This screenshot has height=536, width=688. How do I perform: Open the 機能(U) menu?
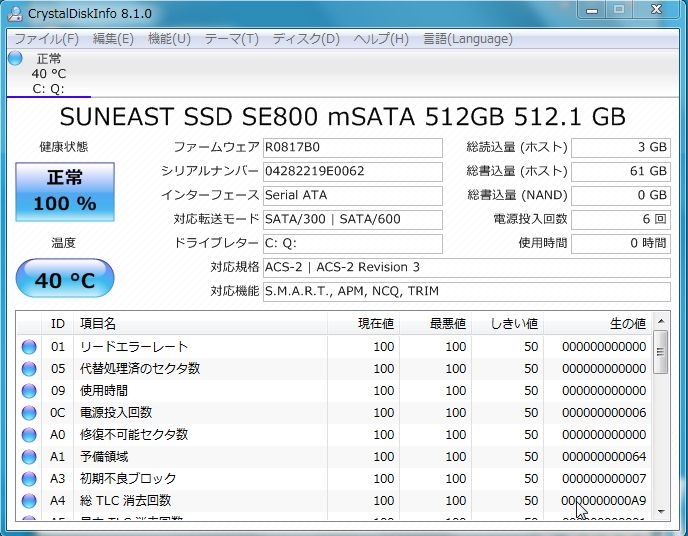click(169, 39)
